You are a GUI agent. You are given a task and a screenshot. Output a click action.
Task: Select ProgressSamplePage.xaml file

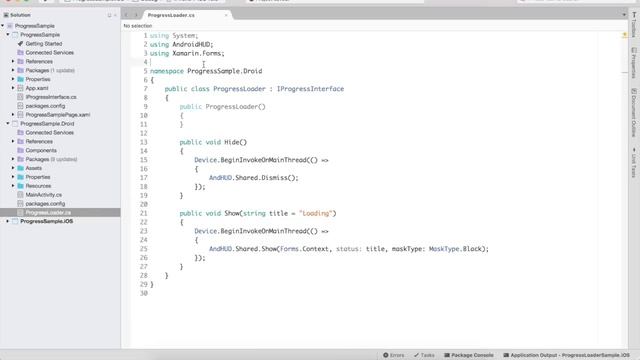pos(58,115)
